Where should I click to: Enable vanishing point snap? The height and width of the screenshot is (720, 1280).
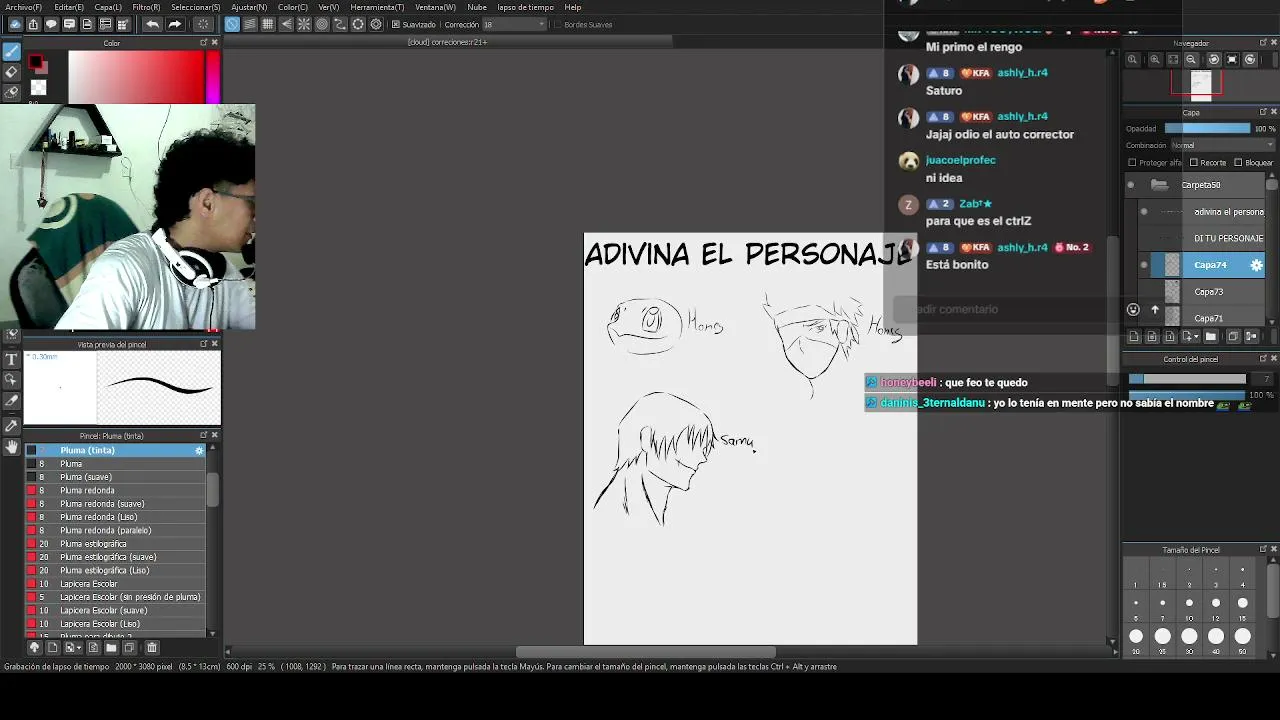(286, 24)
